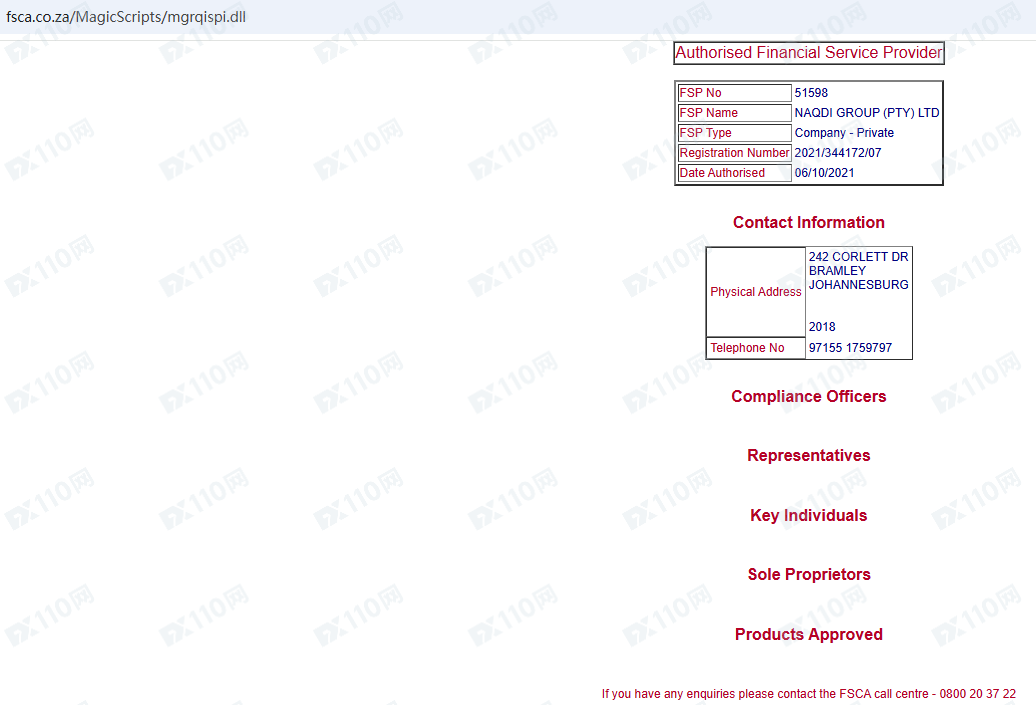This screenshot has width=1036, height=705.
Task: Open the Contact Information section heading
Action: (808, 223)
